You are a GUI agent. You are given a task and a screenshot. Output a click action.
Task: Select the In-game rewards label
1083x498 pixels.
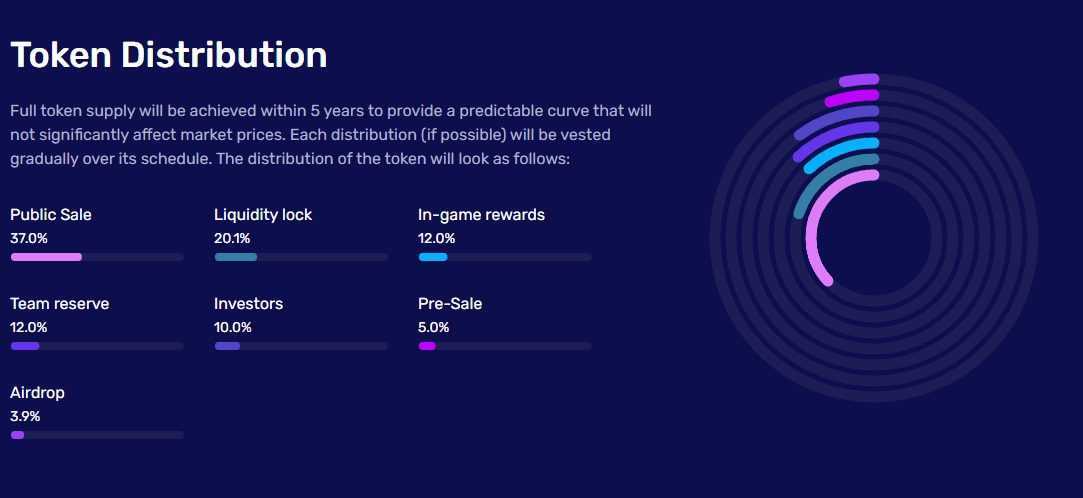click(x=481, y=215)
